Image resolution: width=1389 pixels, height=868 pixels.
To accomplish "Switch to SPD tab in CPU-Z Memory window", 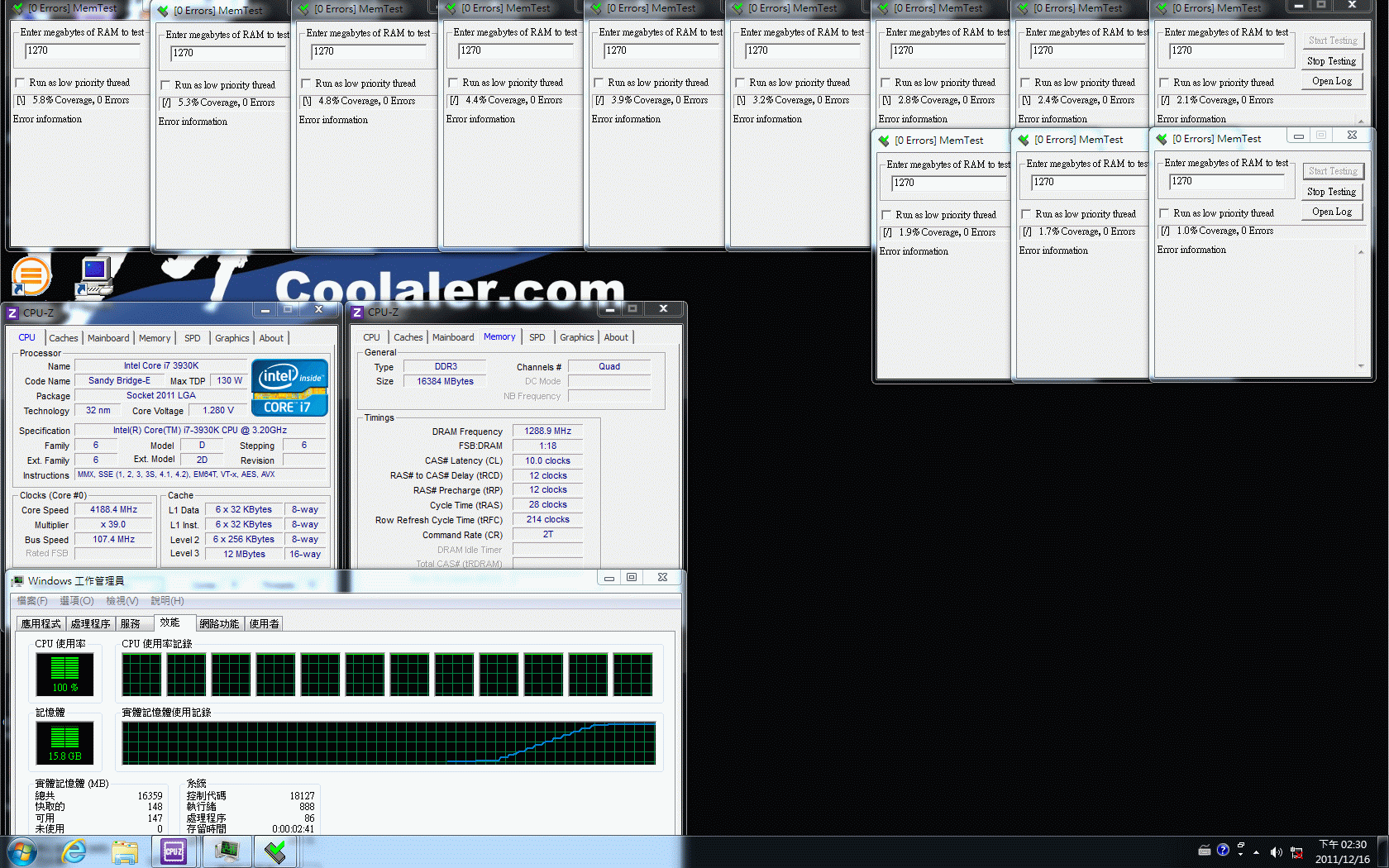I will tap(537, 337).
